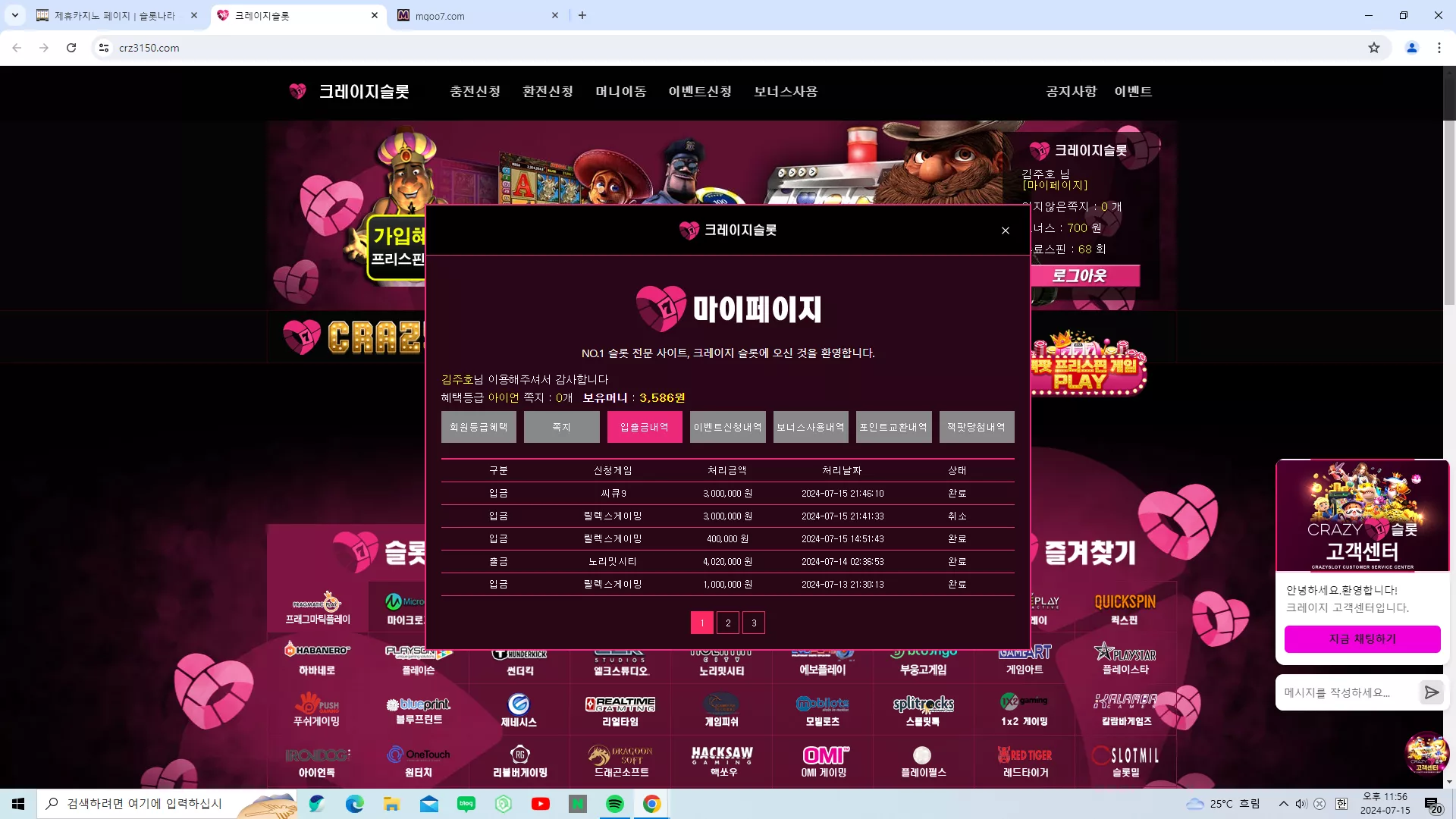Open 충전신청 in the top menu
The height and width of the screenshot is (819, 1456).
click(475, 92)
